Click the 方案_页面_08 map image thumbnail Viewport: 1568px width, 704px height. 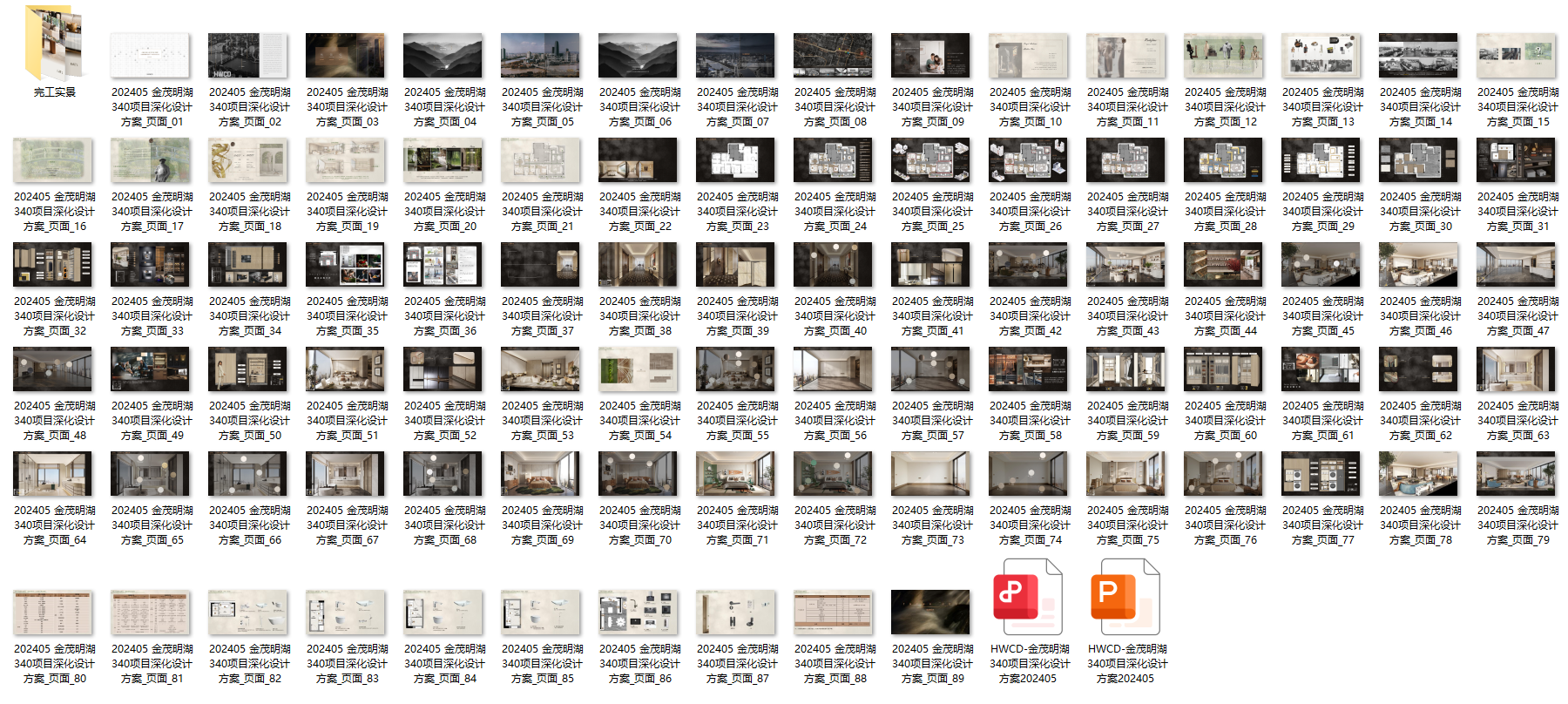click(x=834, y=56)
